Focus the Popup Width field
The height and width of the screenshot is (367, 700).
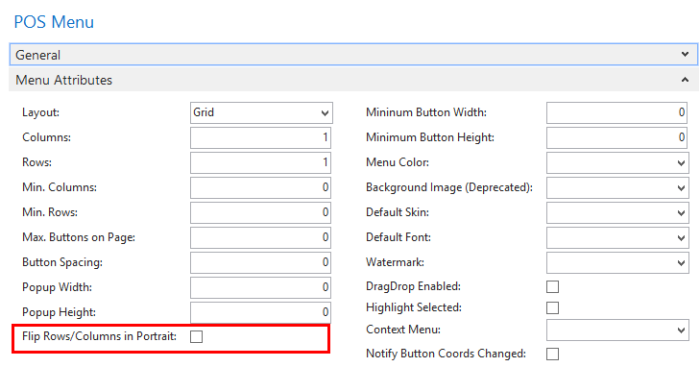[261, 288]
